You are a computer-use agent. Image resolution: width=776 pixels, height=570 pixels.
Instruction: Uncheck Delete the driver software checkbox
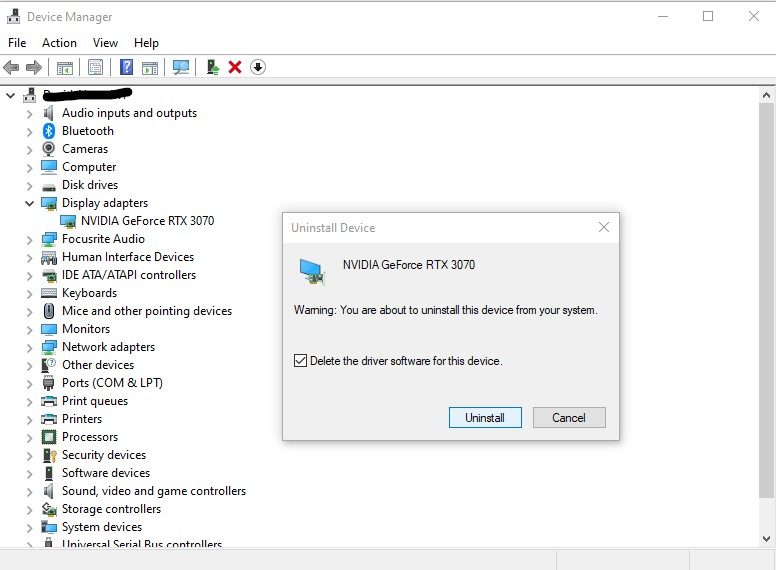tap(300, 360)
